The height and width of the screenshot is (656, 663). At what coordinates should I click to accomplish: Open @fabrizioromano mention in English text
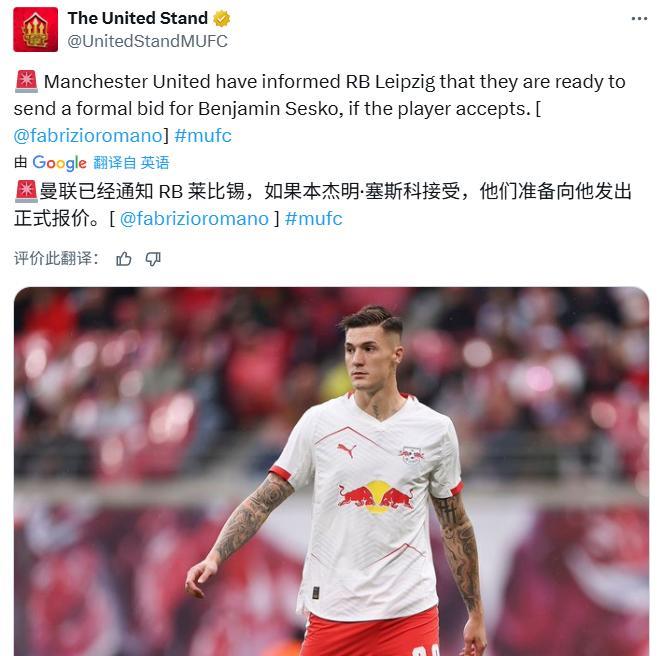pos(88,136)
